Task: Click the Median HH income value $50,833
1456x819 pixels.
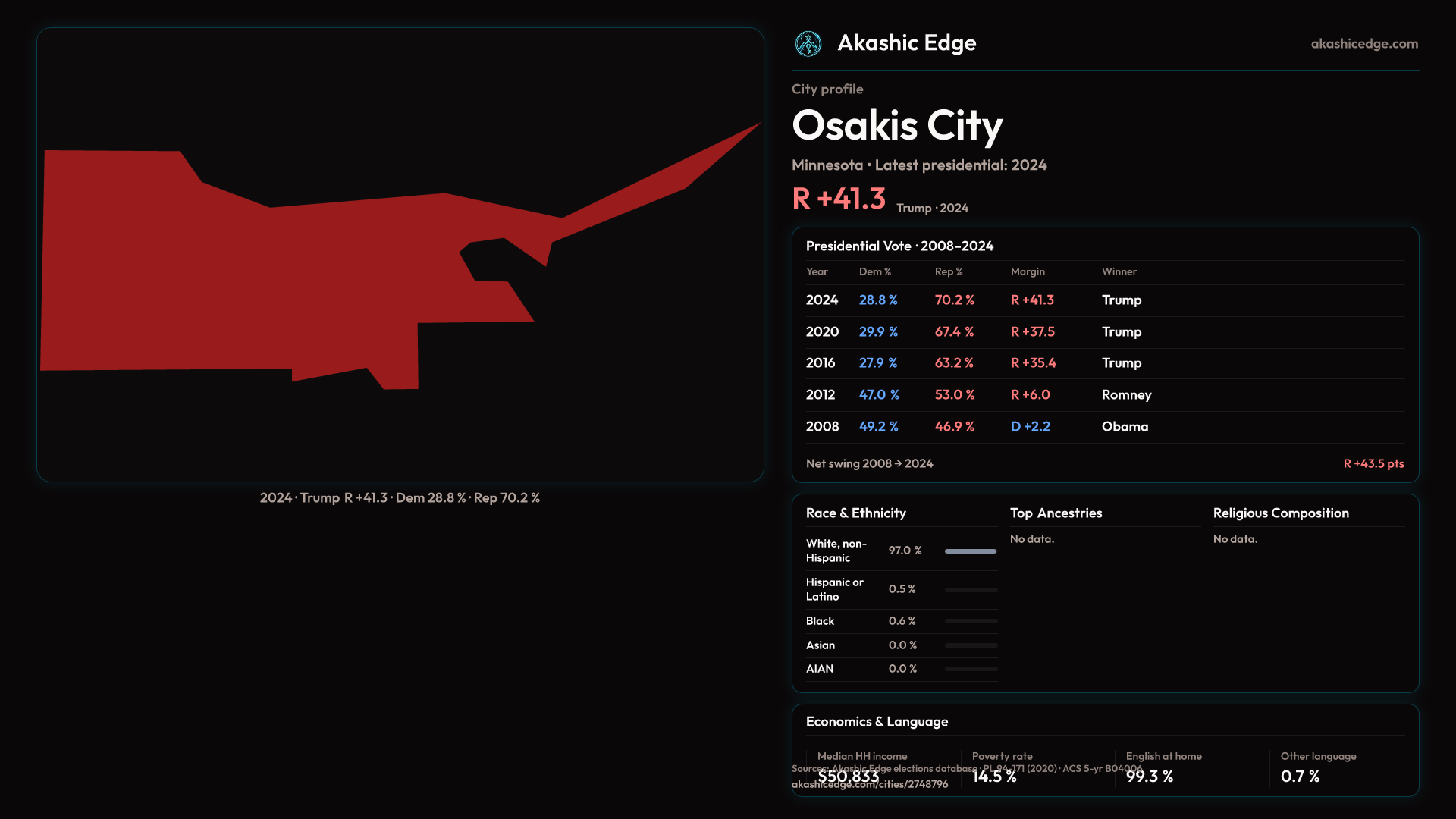Action: pyautogui.click(x=848, y=777)
